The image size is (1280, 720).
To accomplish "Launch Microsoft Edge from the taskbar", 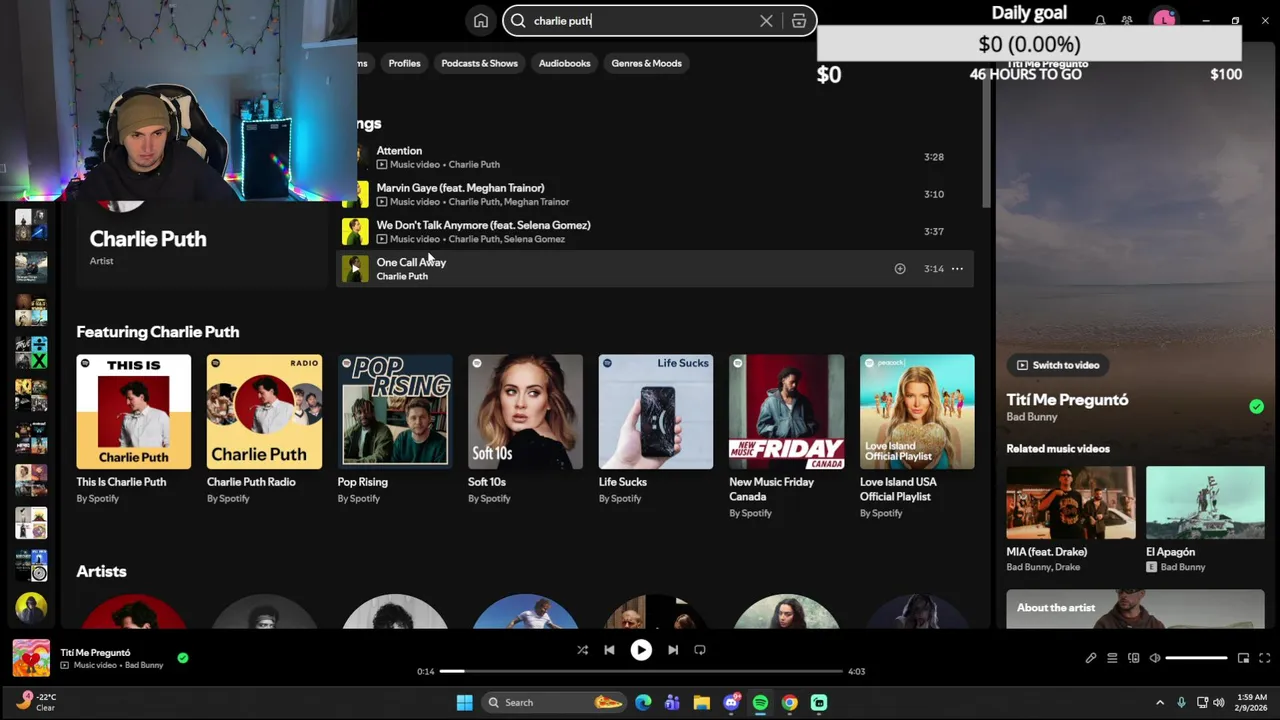I will pos(643,702).
